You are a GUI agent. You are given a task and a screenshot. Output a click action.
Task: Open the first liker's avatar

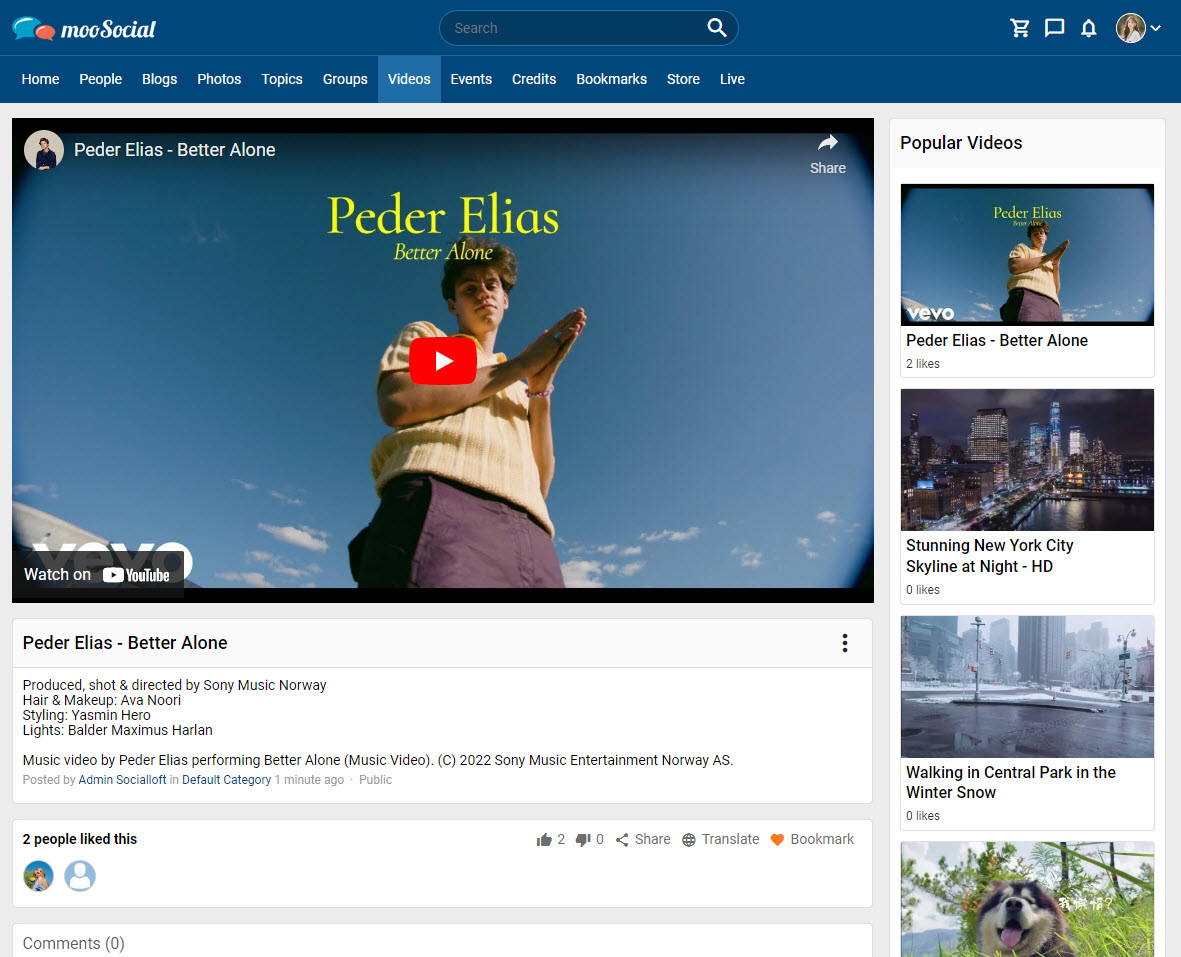pos(38,876)
